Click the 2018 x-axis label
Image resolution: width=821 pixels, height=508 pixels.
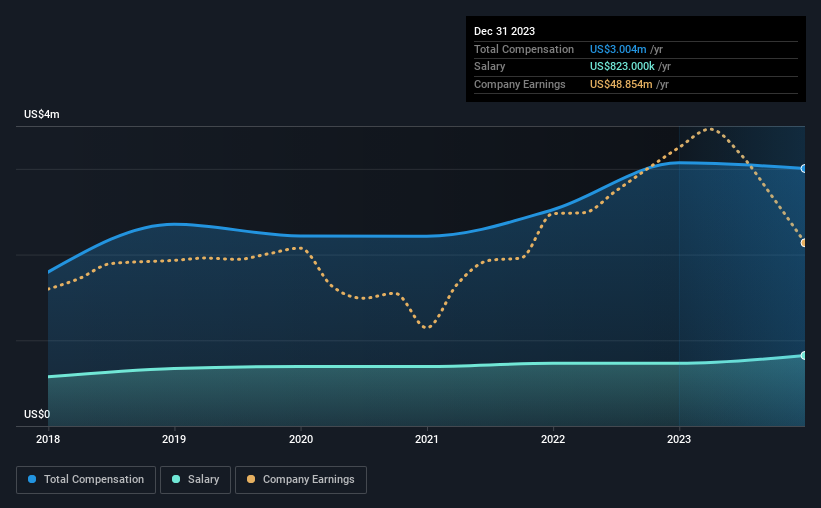(x=48, y=439)
